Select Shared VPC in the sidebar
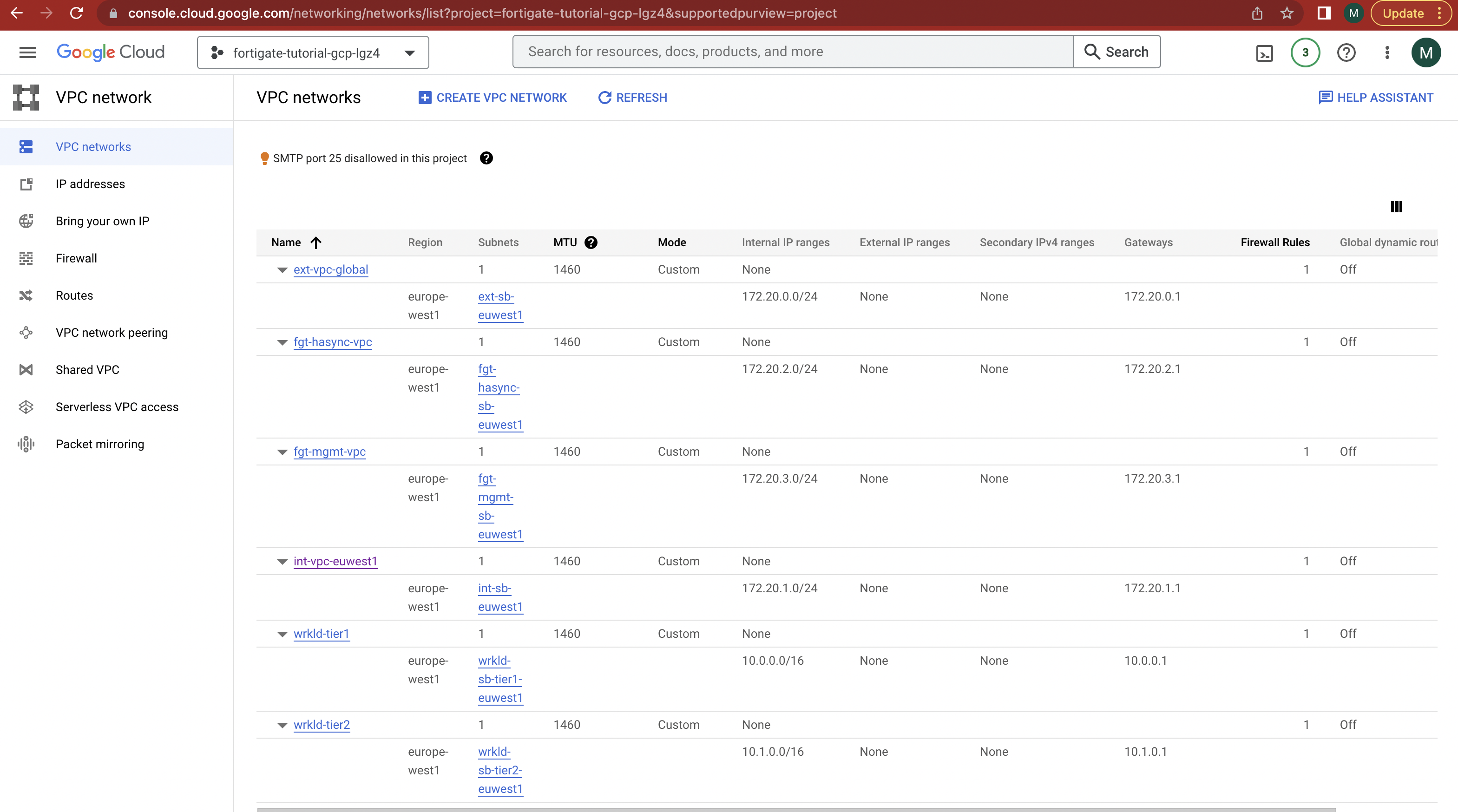The height and width of the screenshot is (812, 1458). (x=87, y=369)
